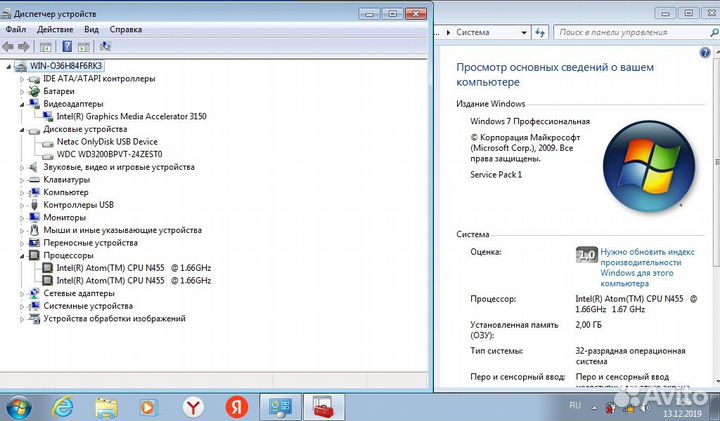Image resolution: width=720 pixels, height=421 pixels.
Task: Click the IDE ATA/ATAPI контроллеры icon
Action: tap(34, 79)
